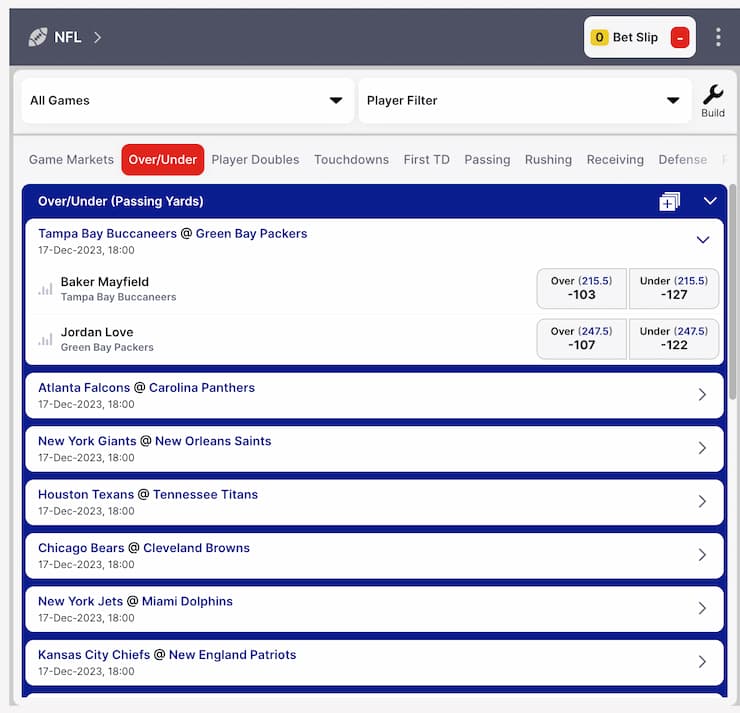Switch to the Game Markets tab
Image resolution: width=740 pixels, height=713 pixels.
click(x=71, y=159)
